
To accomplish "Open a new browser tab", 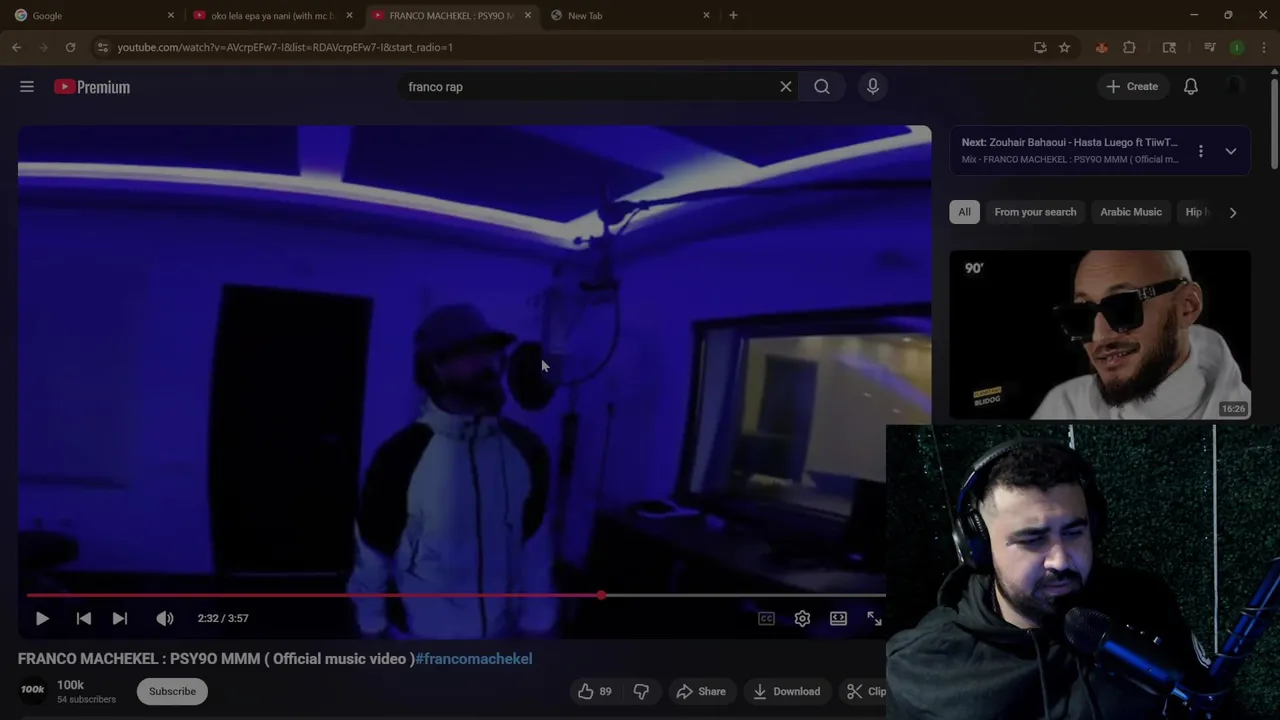I will [733, 15].
